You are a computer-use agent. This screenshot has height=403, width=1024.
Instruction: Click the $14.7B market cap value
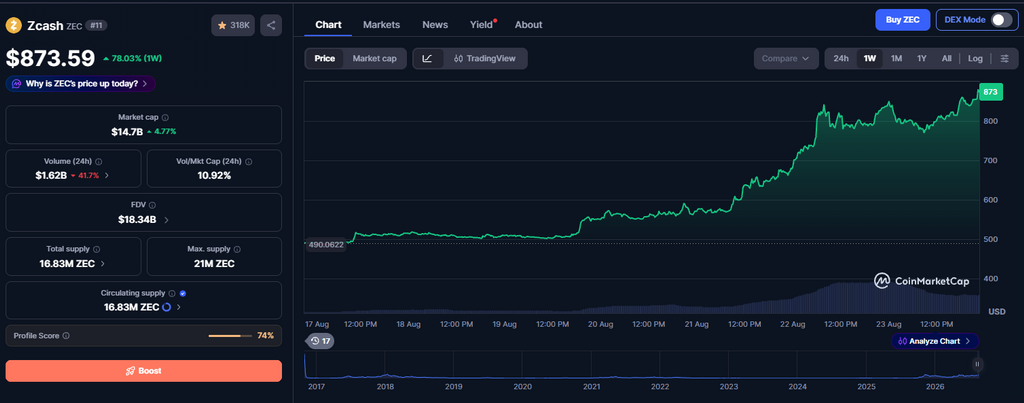127,131
